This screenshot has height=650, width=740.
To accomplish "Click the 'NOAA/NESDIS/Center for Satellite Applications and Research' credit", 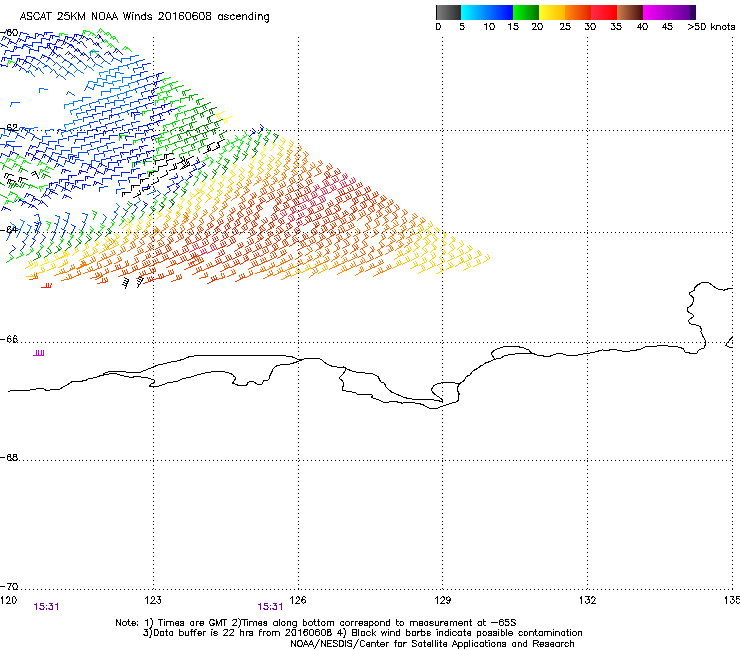I will (x=432, y=644).
